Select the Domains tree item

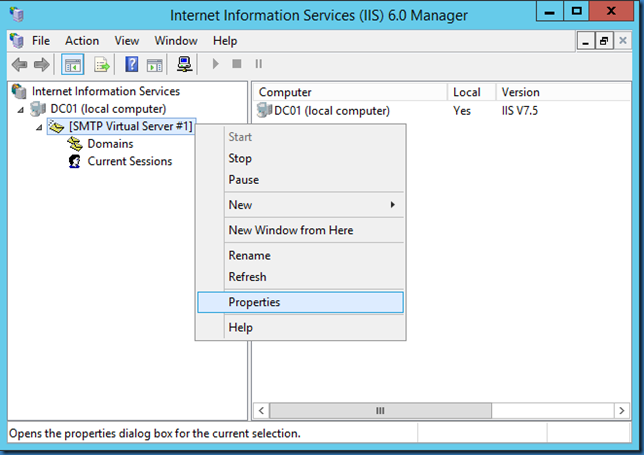pyautogui.click(x=110, y=144)
